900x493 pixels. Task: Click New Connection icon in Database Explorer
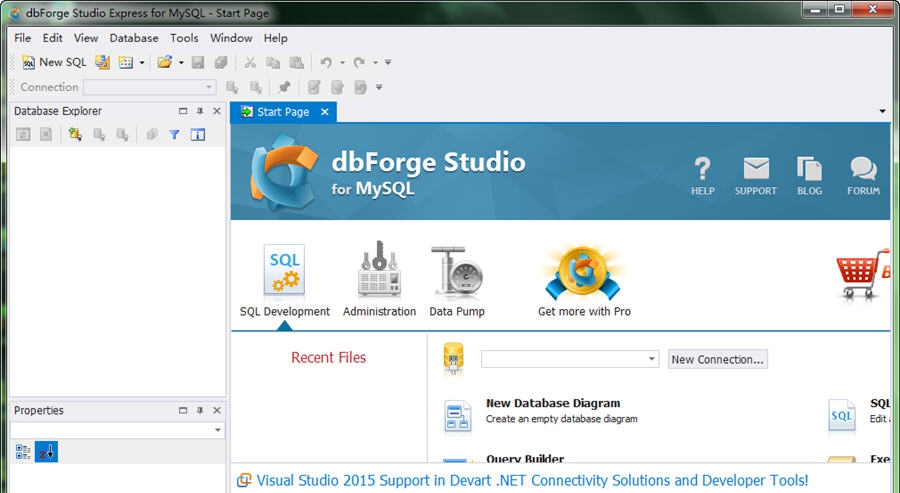(75, 135)
